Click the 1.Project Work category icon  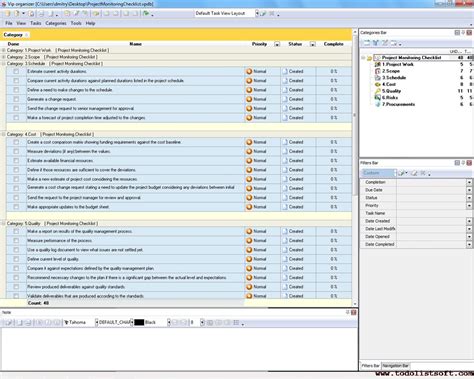(377, 64)
